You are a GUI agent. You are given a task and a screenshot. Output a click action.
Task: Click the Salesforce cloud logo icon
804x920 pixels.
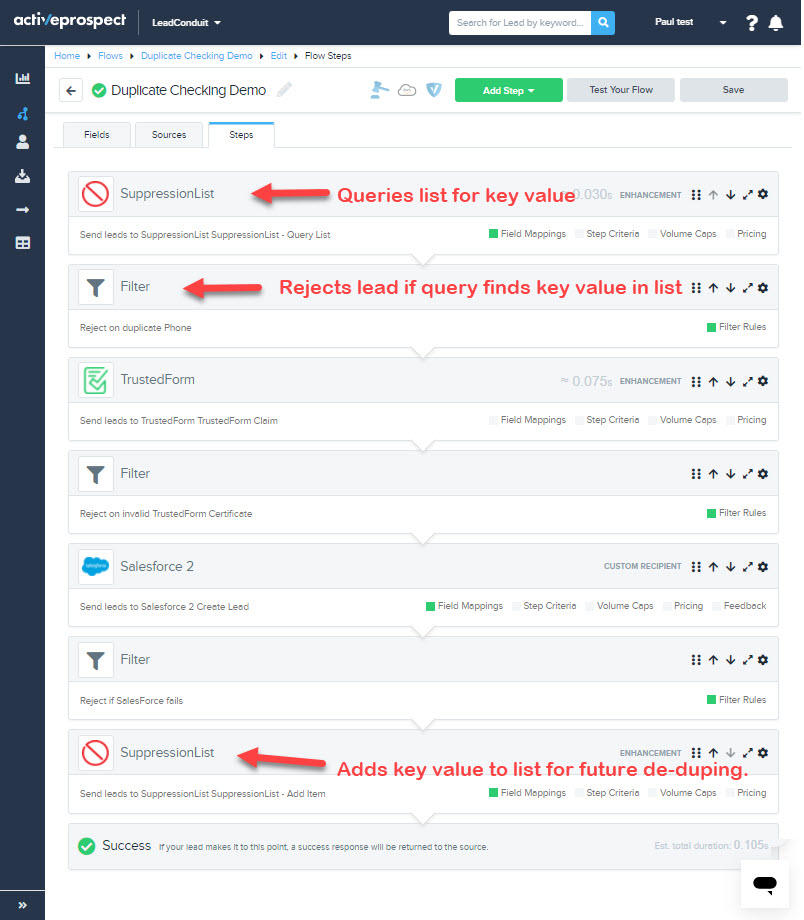tap(95, 566)
